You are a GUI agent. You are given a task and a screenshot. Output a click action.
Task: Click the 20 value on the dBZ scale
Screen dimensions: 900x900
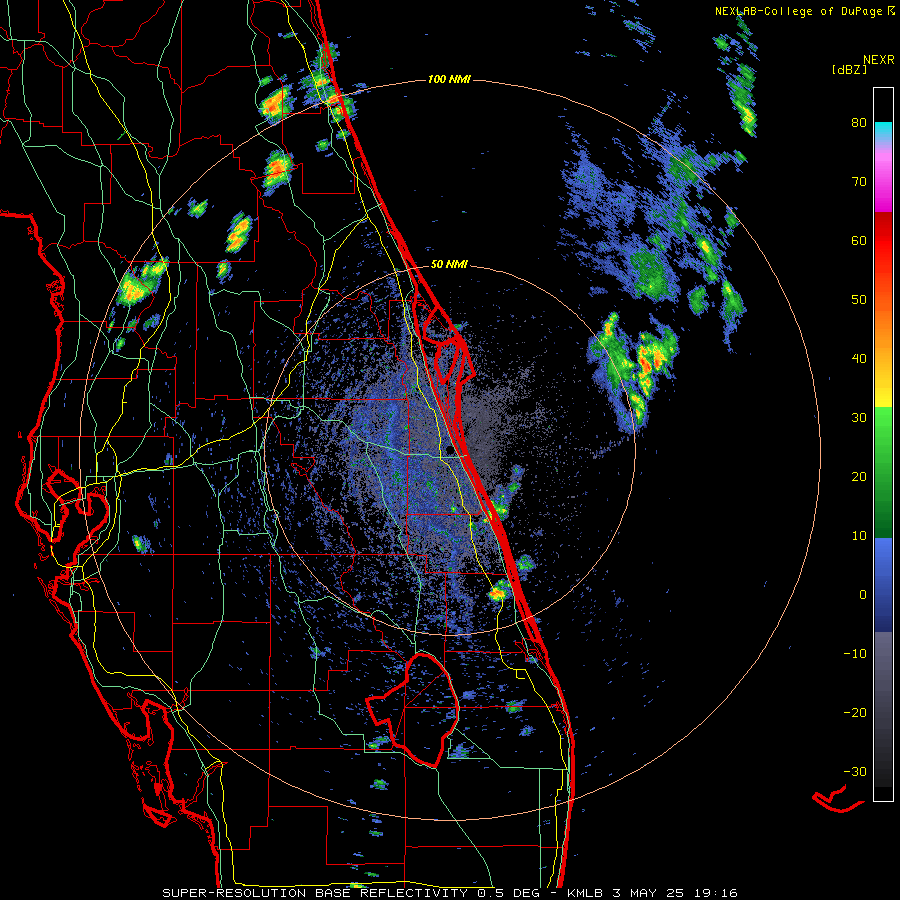pos(859,476)
